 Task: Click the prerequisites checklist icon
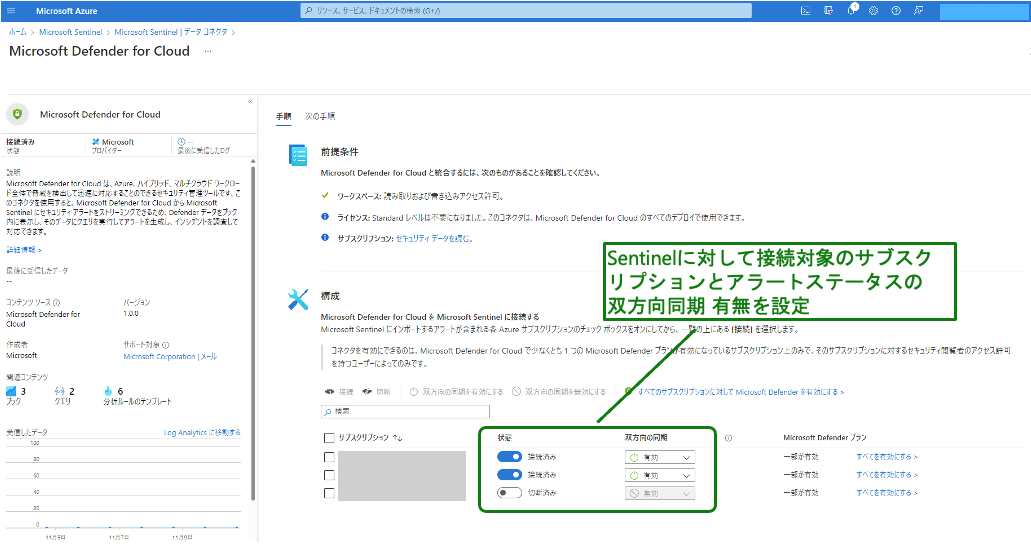[x=298, y=155]
